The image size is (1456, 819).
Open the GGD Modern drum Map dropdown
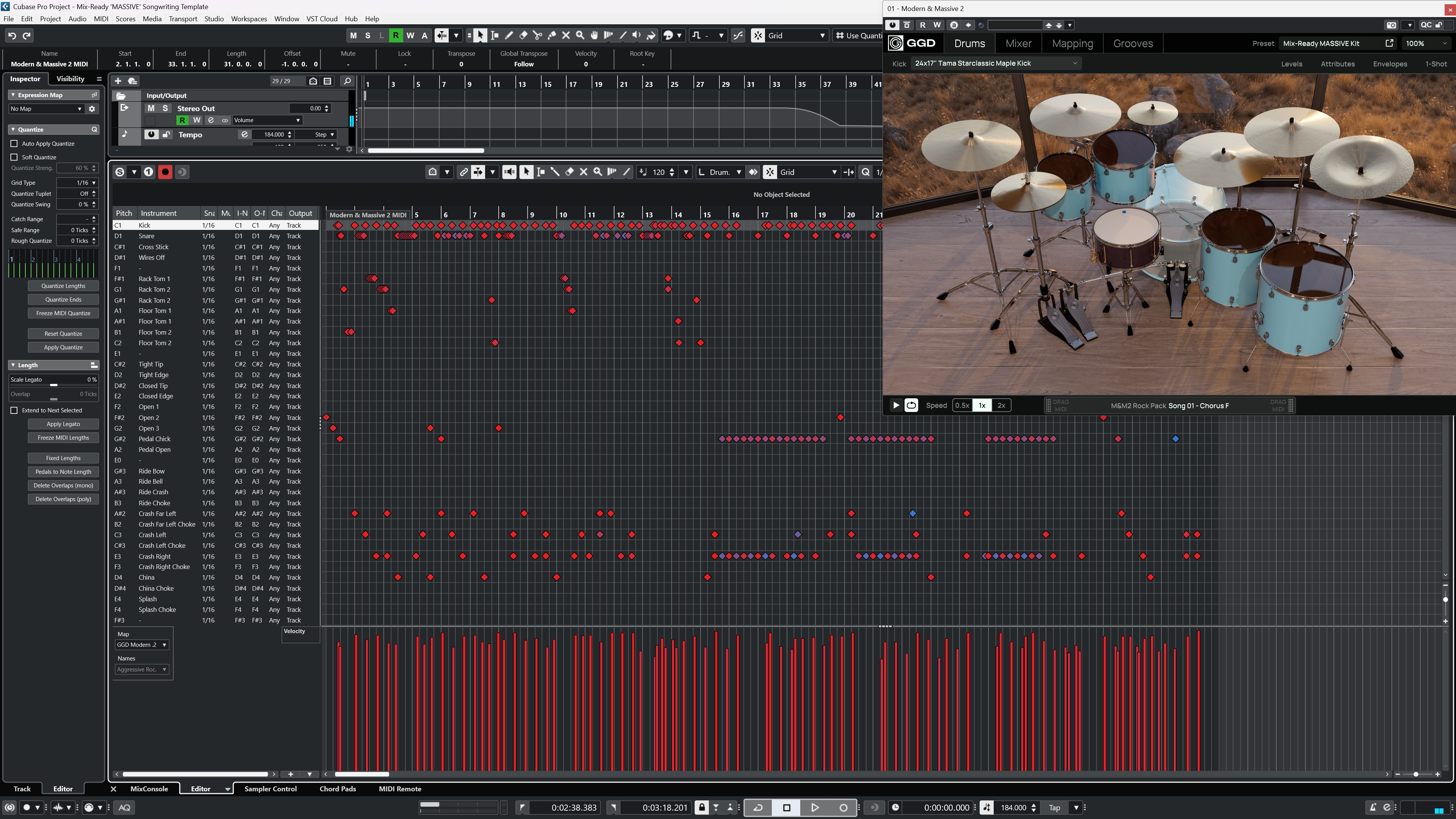[x=141, y=645]
